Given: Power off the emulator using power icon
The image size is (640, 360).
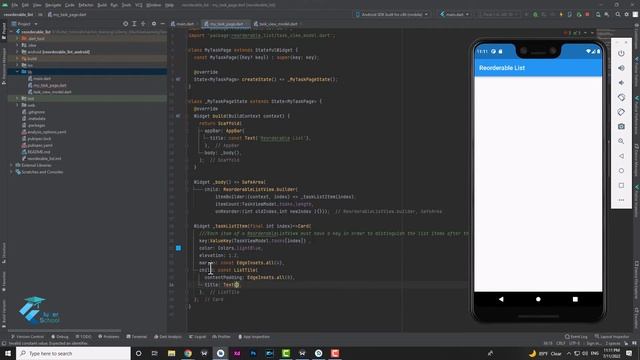Looking at the screenshot, I should [621, 53].
